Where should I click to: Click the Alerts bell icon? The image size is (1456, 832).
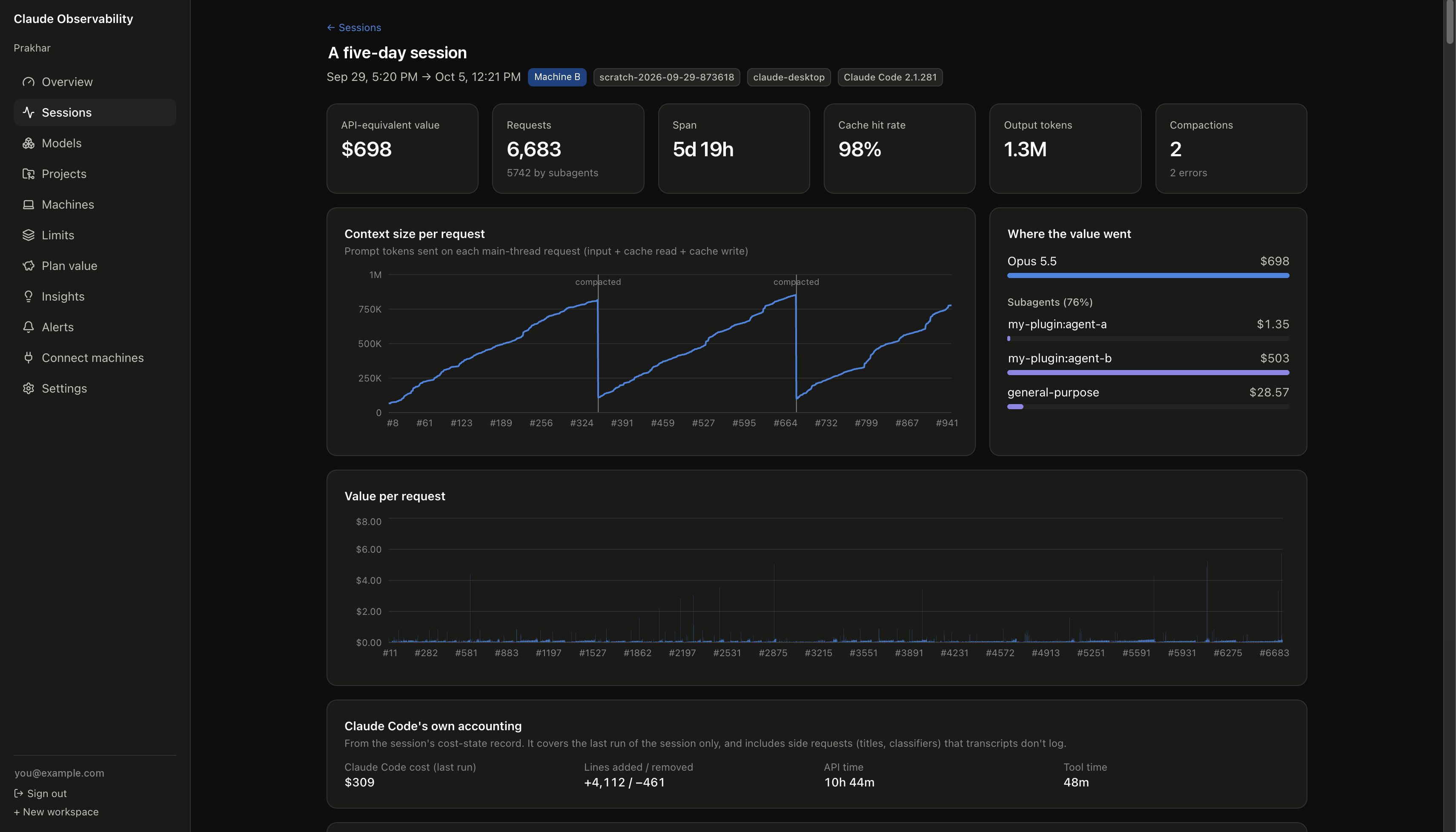(x=29, y=327)
